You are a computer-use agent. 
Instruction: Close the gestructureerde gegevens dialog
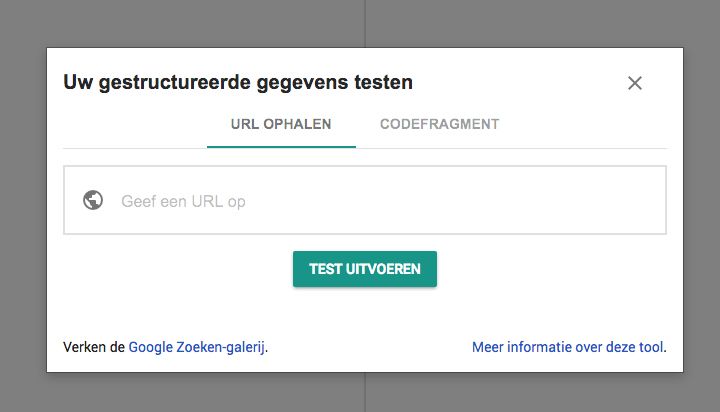pyautogui.click(x=634, y=83)
